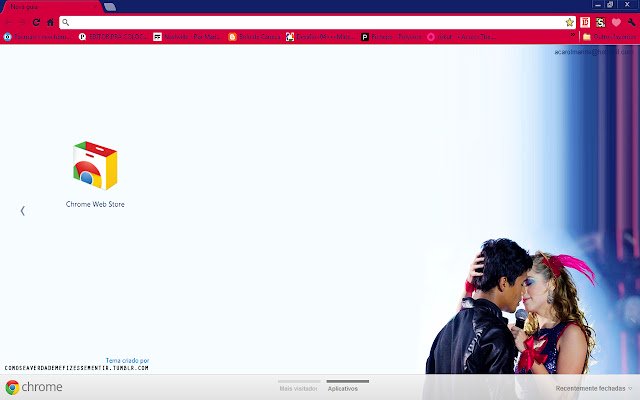Click the forward arrow in the toolbar

pos(22,22)
